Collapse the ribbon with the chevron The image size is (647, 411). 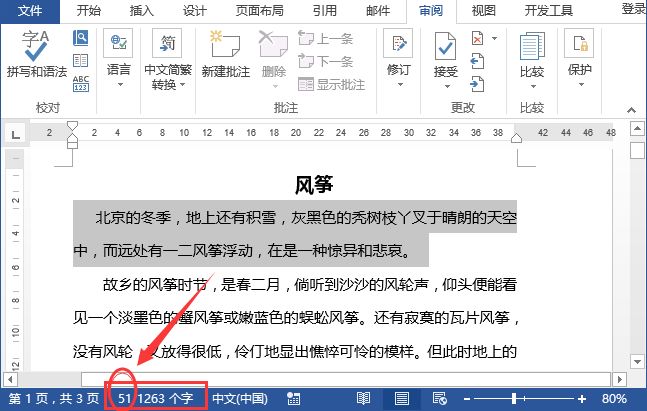(631, 110)
